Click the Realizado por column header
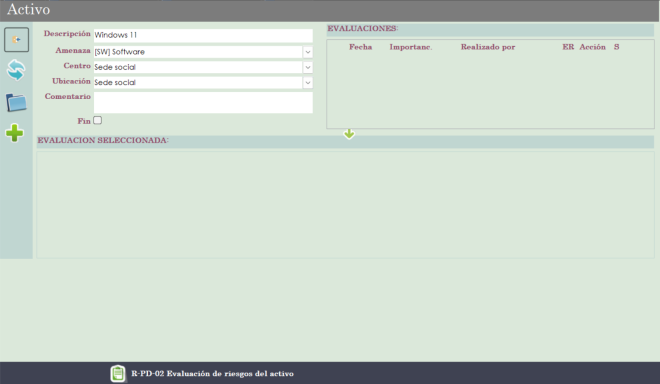 tap(488, 47)
